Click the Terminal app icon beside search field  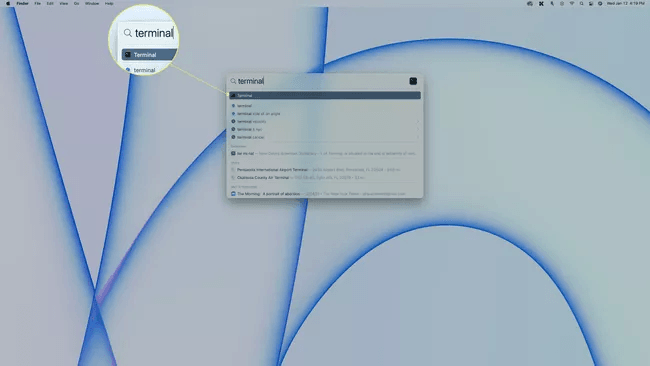[413, 81]
